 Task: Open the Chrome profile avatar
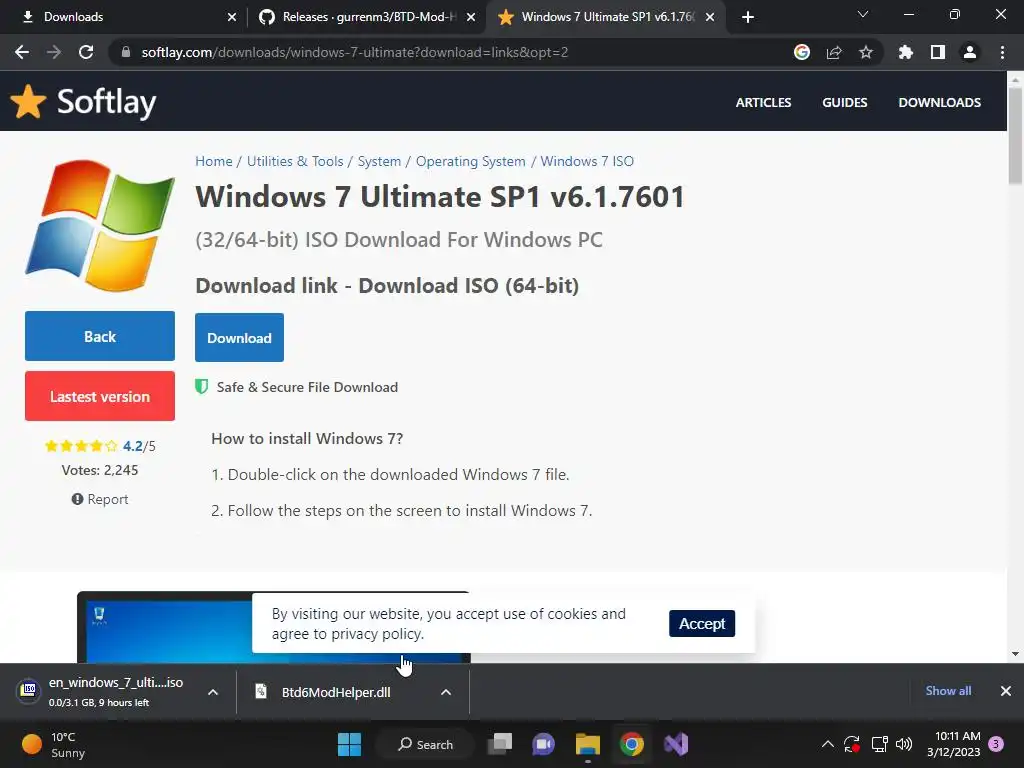click(970, 52)
